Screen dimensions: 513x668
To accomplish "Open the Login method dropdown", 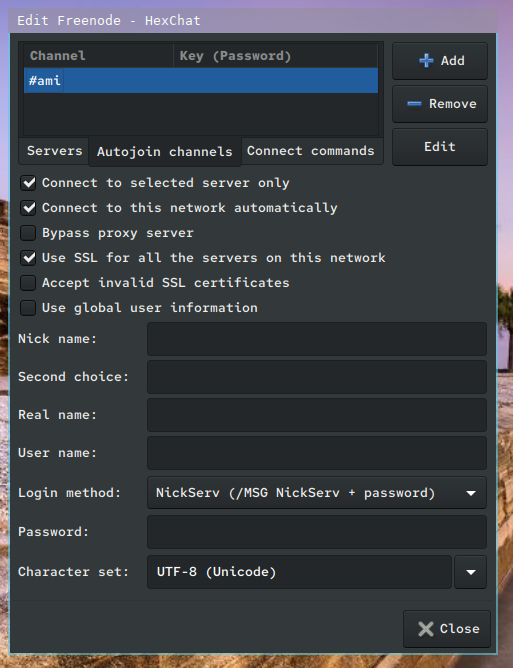I will [317, 493].
